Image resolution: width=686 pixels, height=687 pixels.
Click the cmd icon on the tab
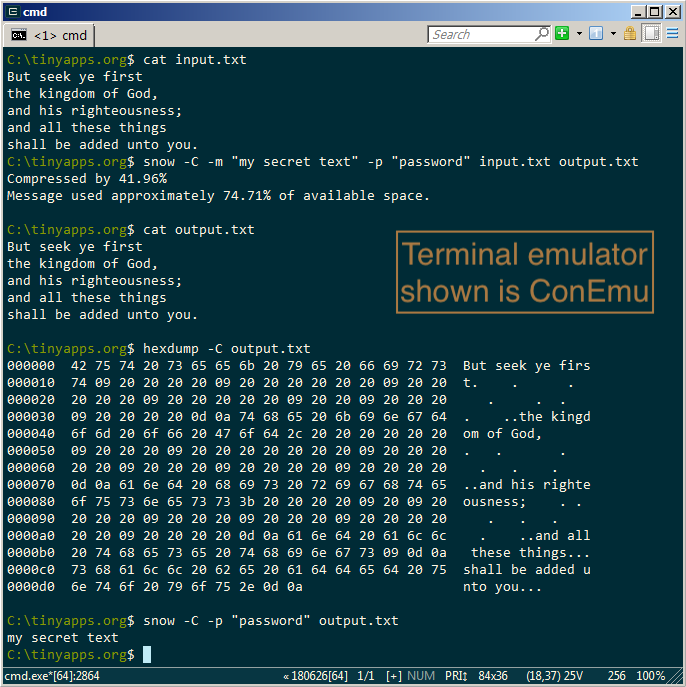18,35
